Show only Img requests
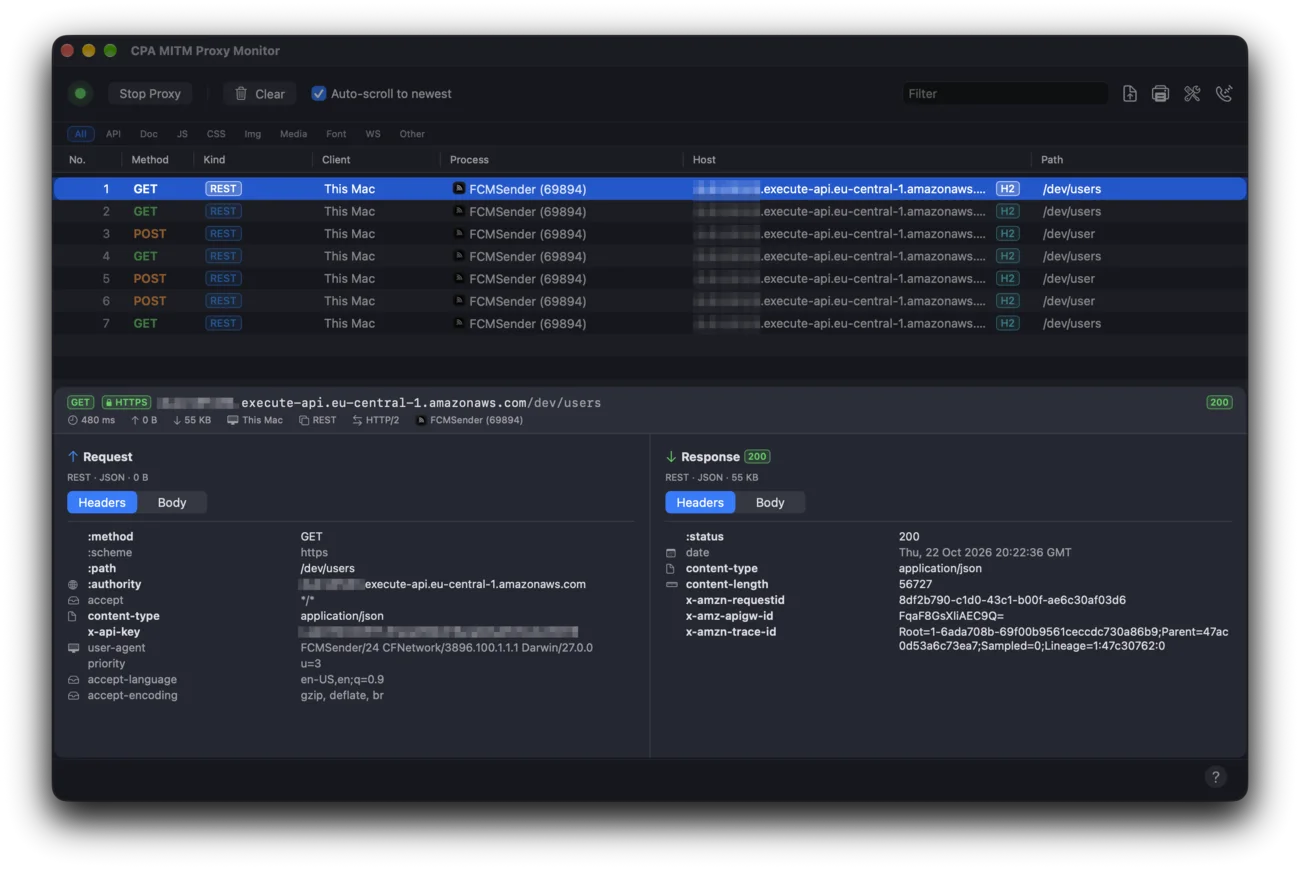The image size is (1300, 870). click(x=253, y=134)
